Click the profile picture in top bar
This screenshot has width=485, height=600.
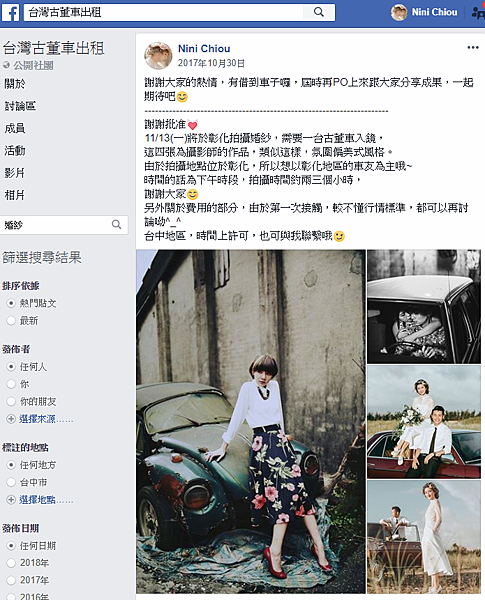[399, 12]
